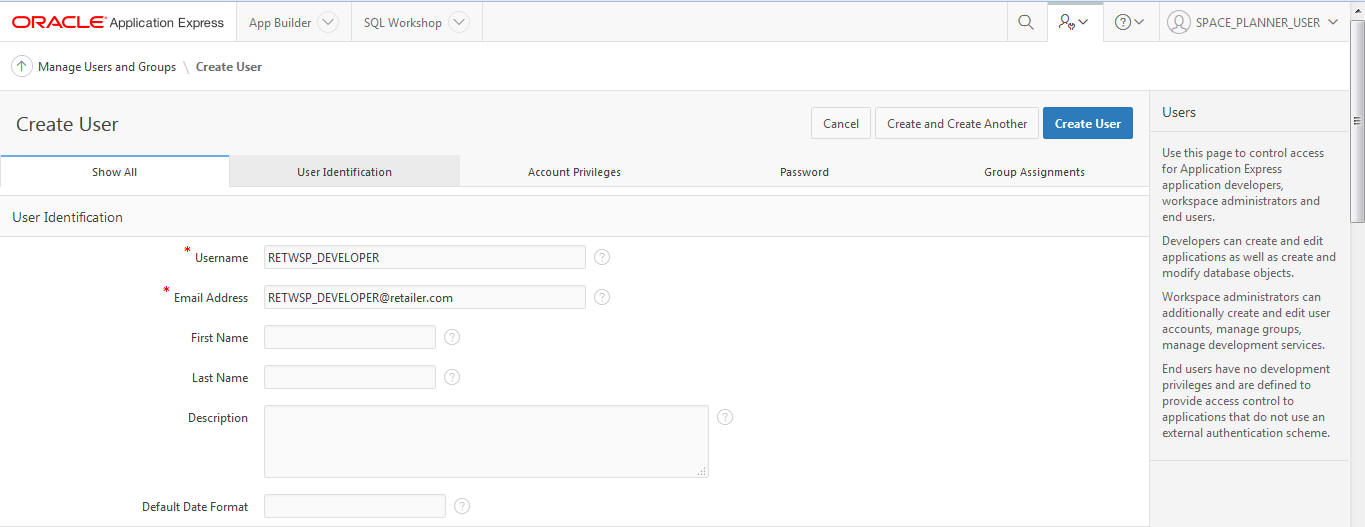Screen dimensions: 1365x527
Task: Click the Cancel button
Action: [841, 123]
